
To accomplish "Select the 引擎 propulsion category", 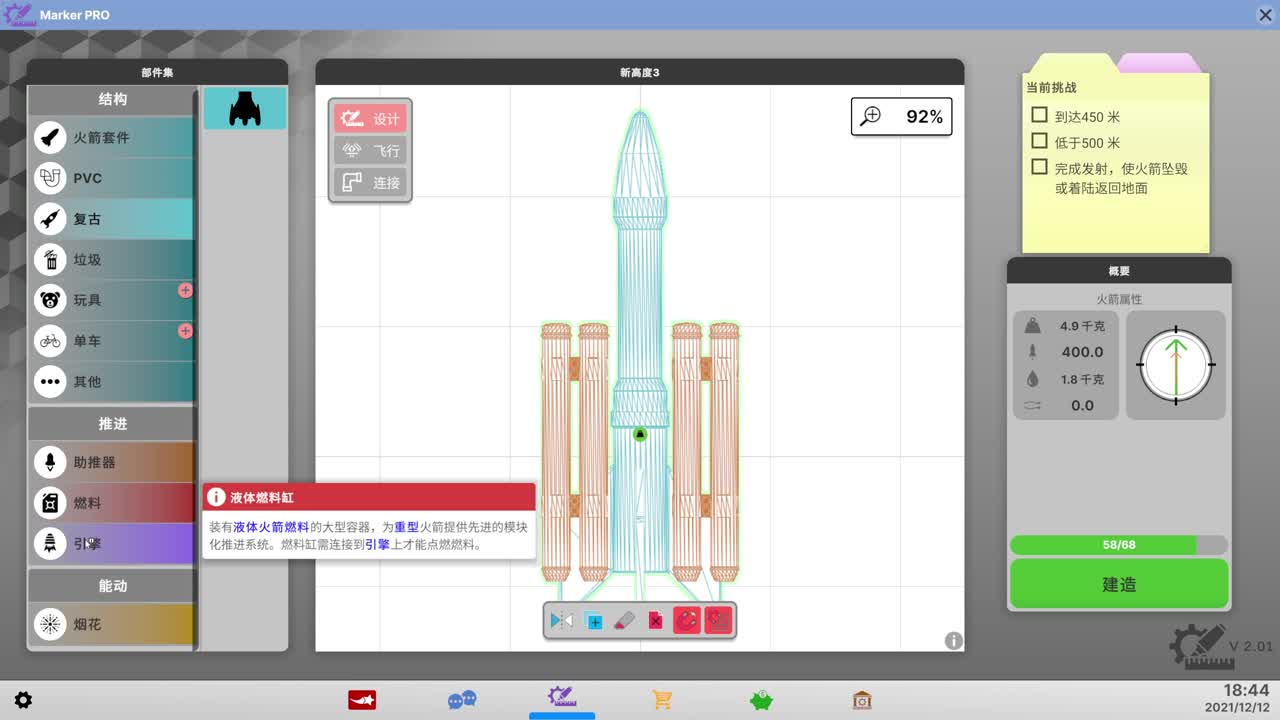I will [x=111, y=544].
